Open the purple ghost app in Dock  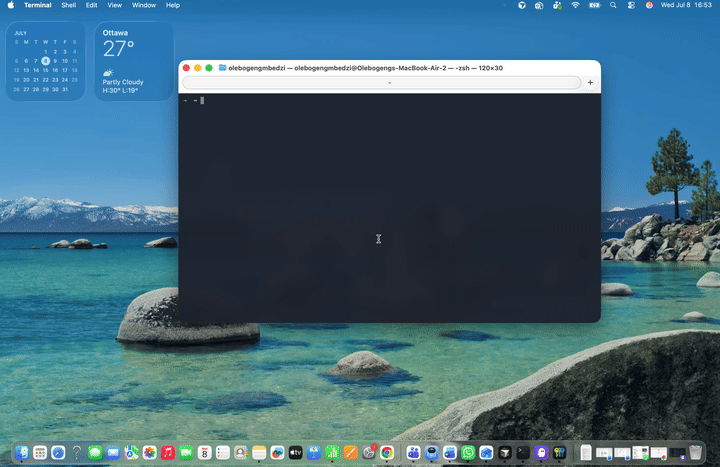click(x=541, y=453)
